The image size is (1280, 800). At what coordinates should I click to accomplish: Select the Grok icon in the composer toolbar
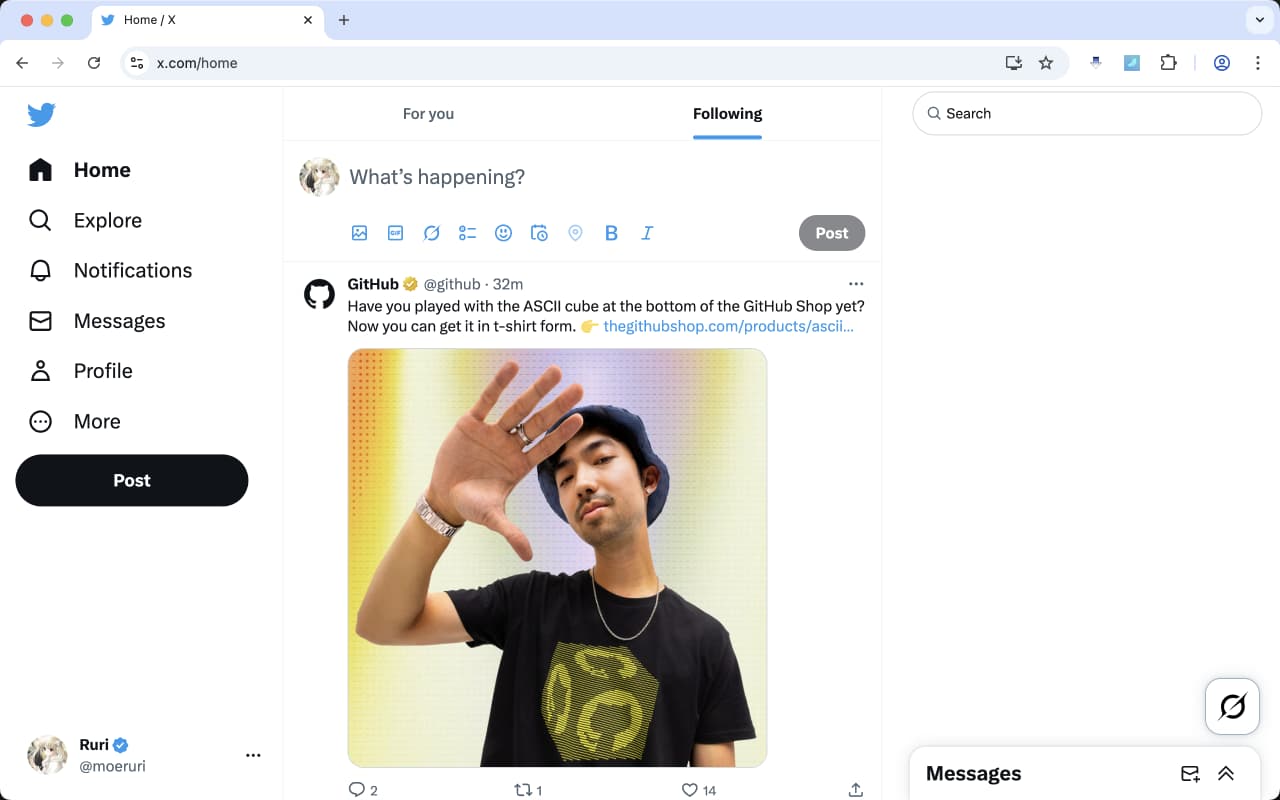[x=431, y=233]
